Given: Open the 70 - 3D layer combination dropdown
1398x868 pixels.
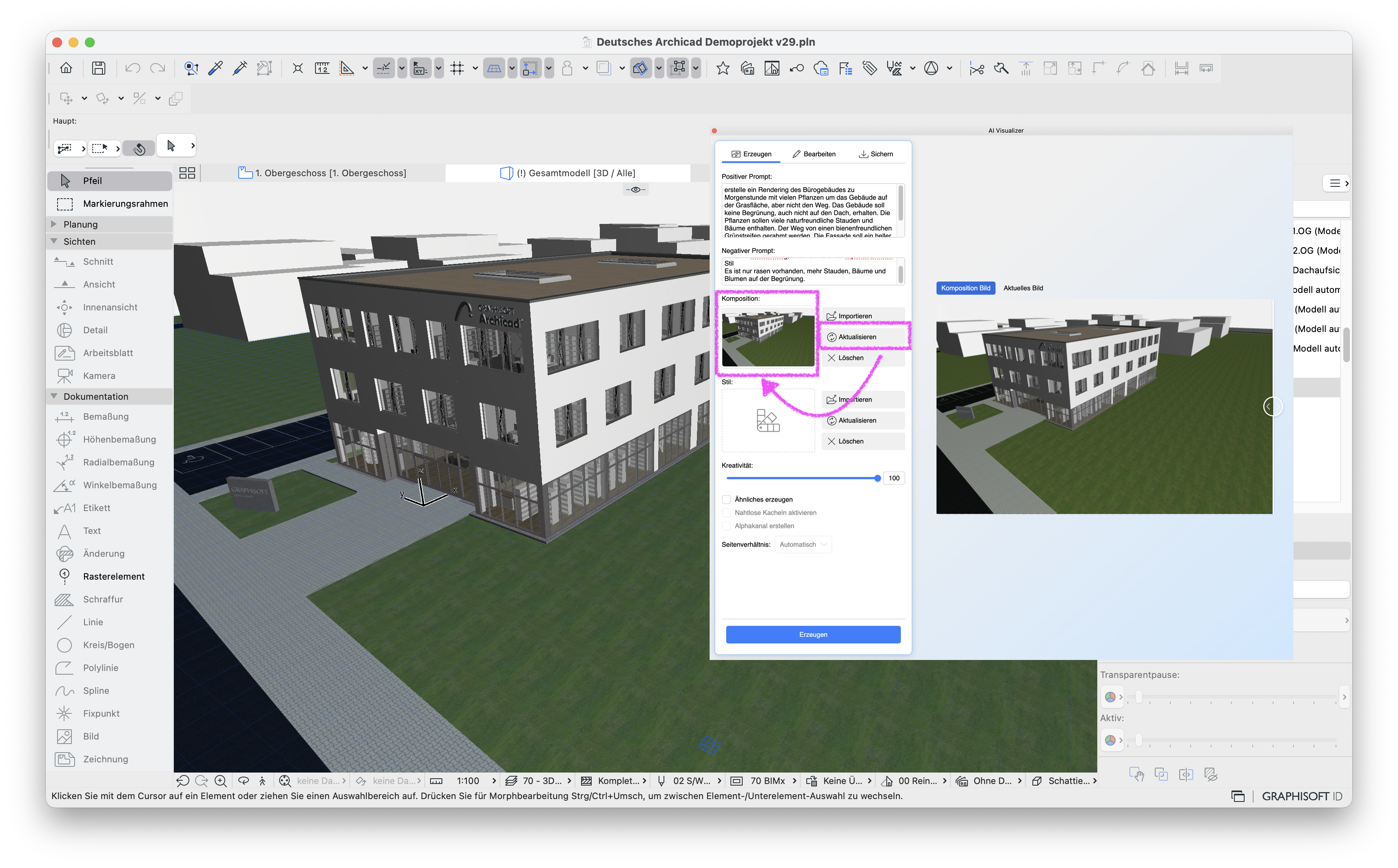Looking at the screenshot, I should click(539, 781).
